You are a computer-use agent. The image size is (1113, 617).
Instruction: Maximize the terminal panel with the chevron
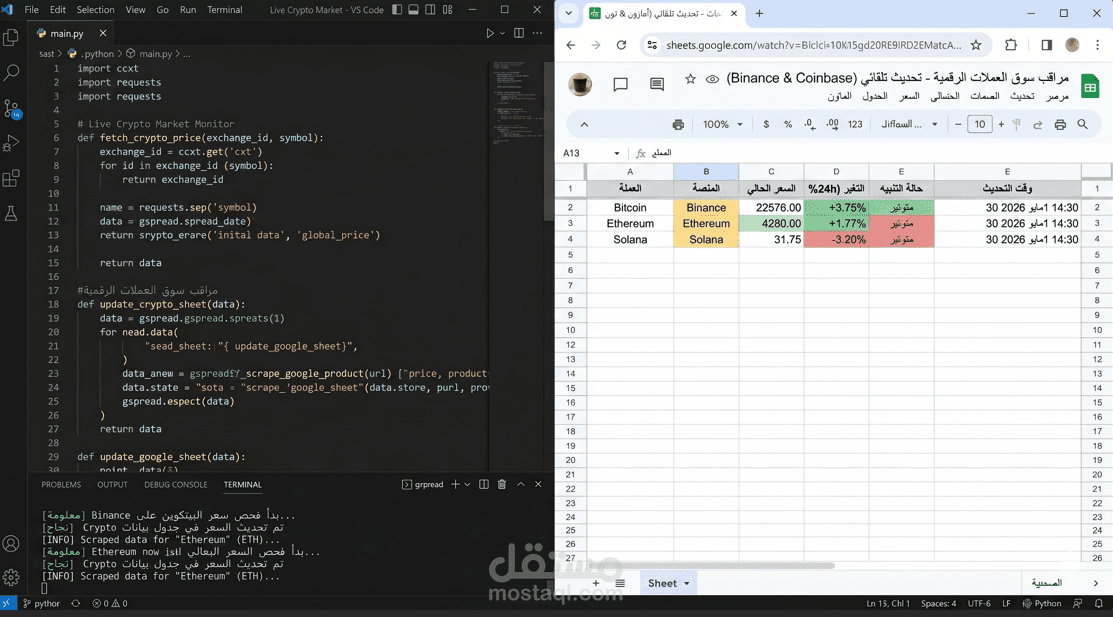tap(520, 484)
